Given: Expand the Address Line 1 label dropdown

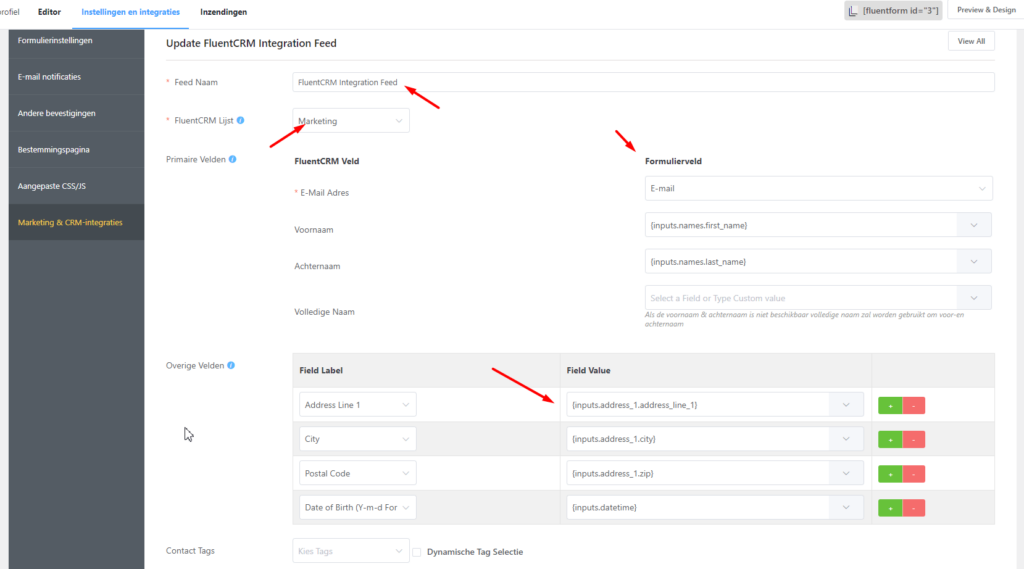Looking at the screenshot, I should tap(357, 405).
